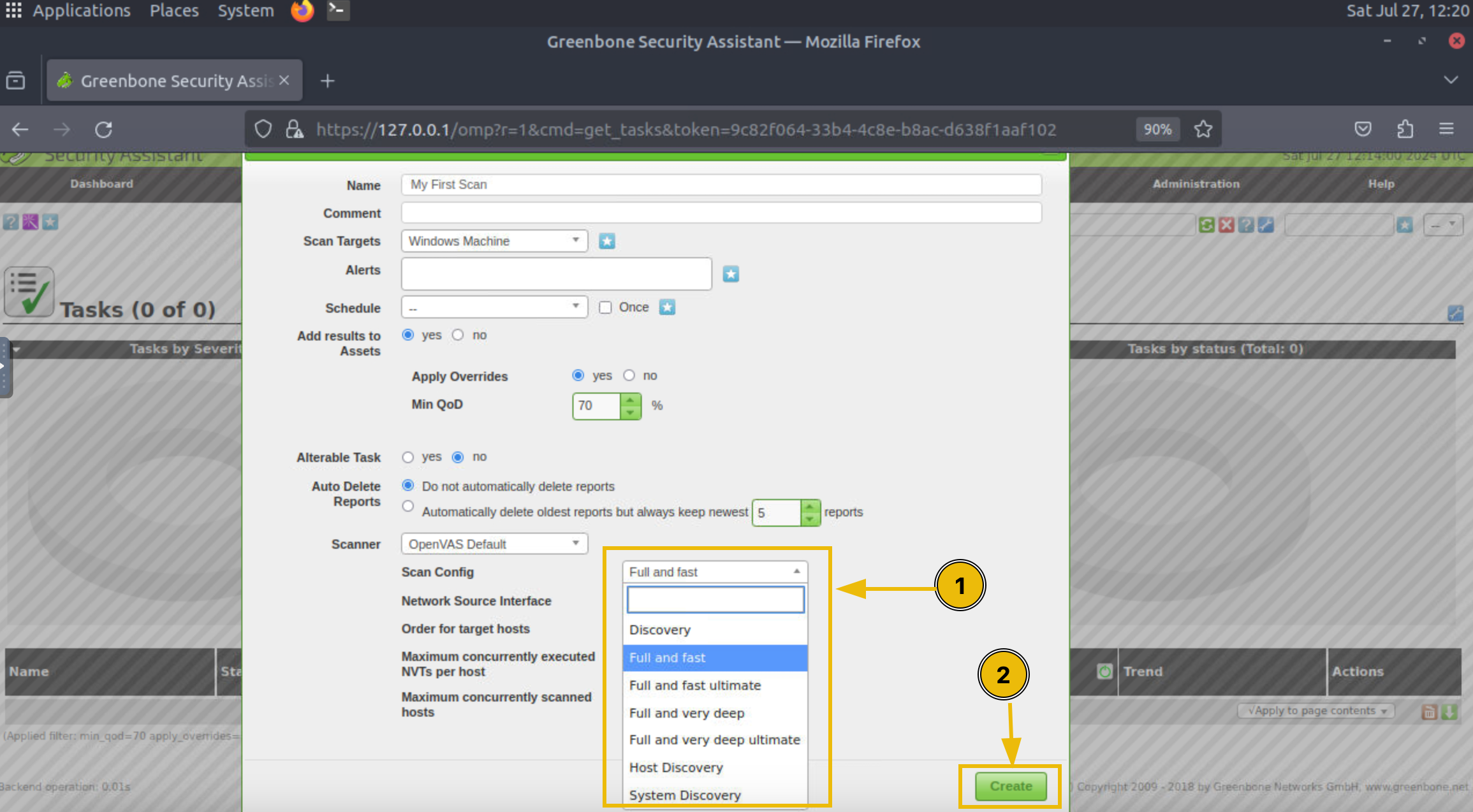Open the Apply to page contents dropdown
Viewport: 1473px width, 812px height.
(x=1315, y=711)
